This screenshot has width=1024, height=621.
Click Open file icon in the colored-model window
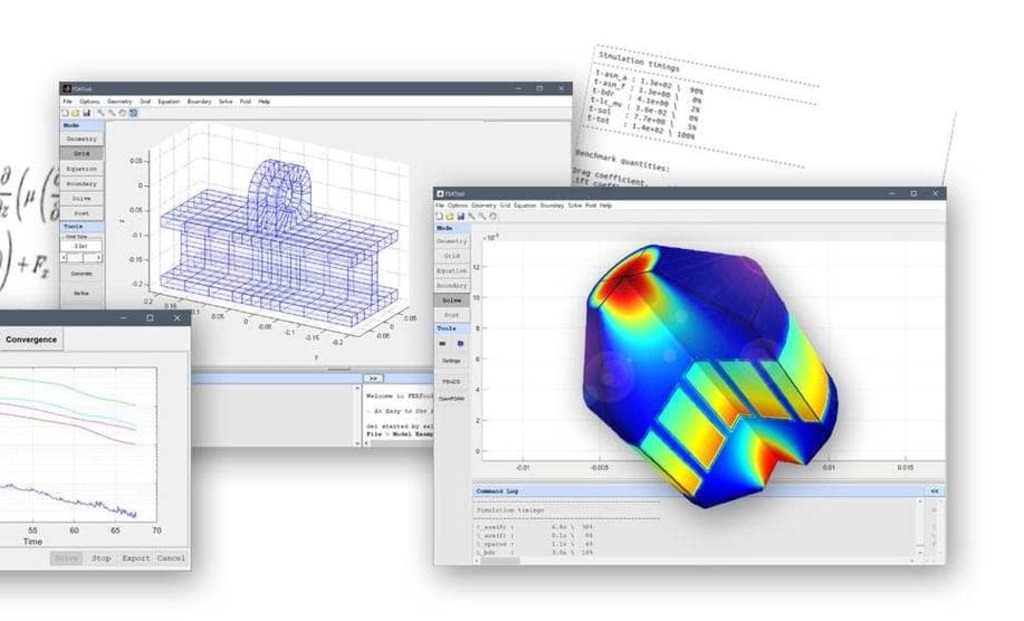tap(450, 215)
